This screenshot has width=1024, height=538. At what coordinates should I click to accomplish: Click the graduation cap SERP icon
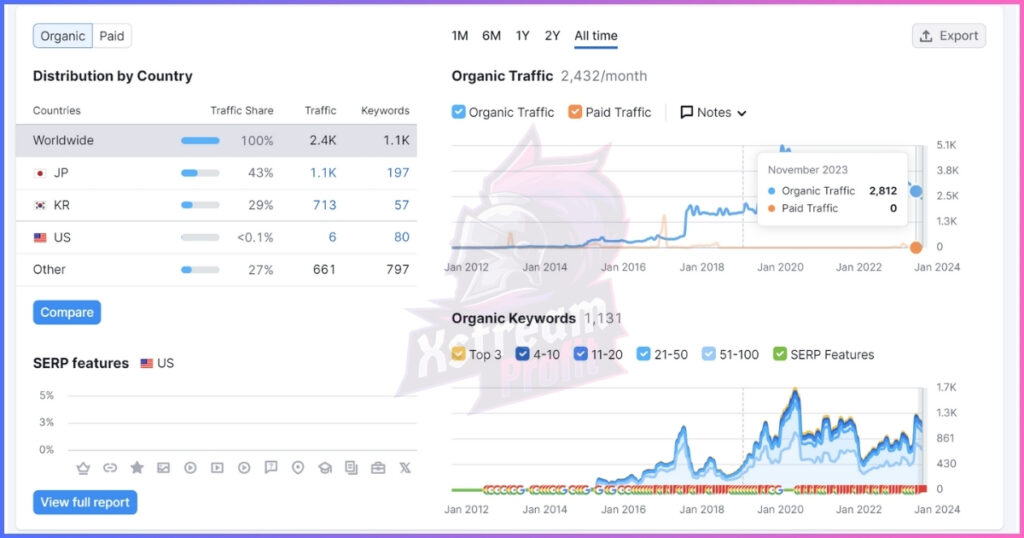325,468
